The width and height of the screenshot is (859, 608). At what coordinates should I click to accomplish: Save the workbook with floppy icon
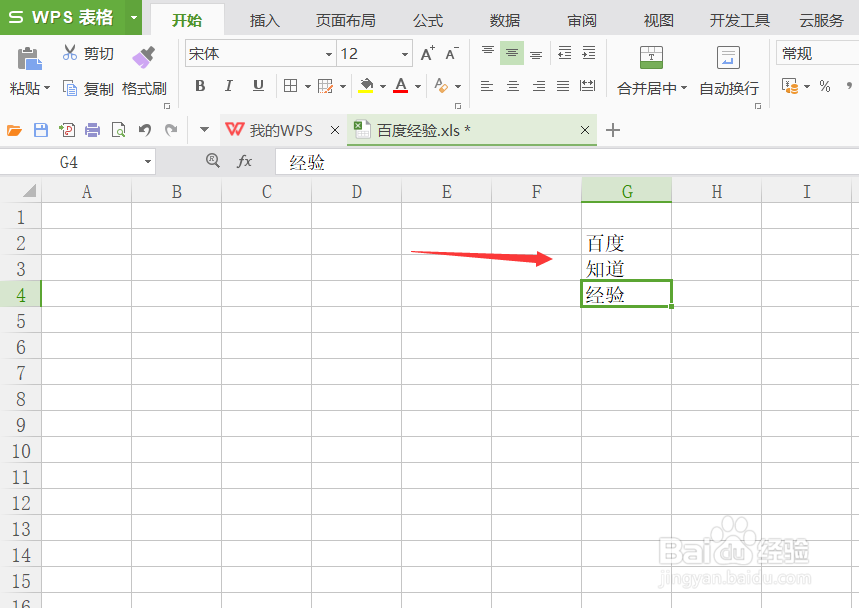pos(41,130)
